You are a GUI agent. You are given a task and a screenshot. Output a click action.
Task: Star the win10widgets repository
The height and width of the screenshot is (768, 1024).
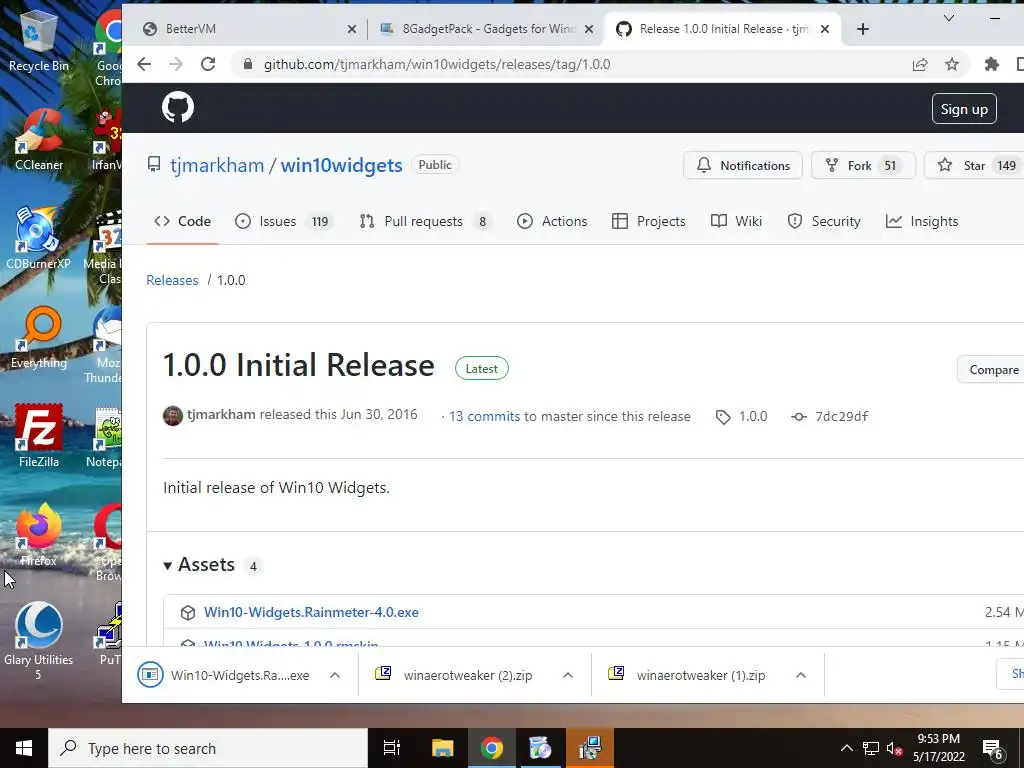point(974,165)
